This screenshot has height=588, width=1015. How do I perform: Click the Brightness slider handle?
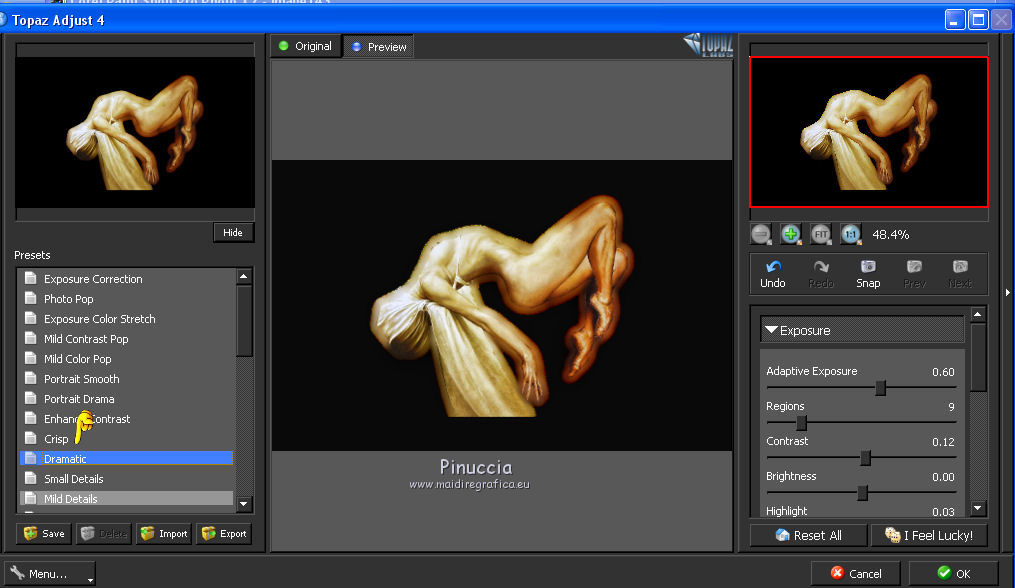pyautogui.click(x=862, y=493)
